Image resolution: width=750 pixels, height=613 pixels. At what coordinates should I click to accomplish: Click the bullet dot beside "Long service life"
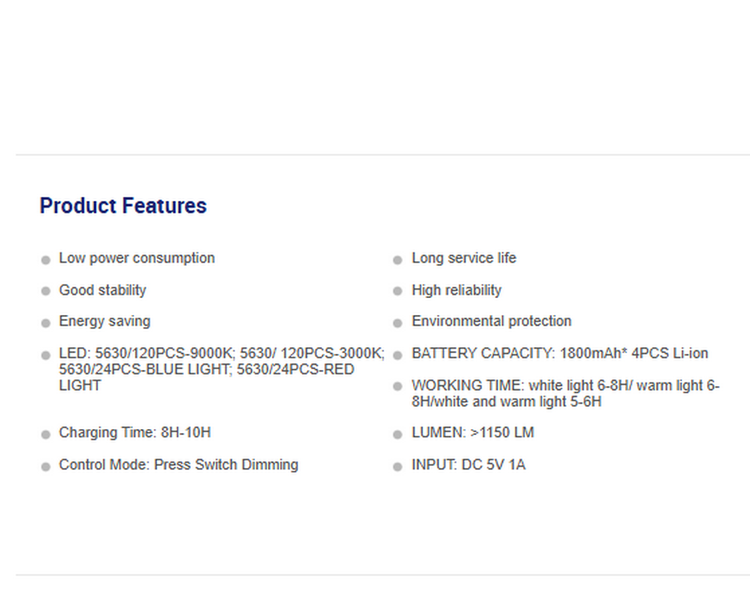click(398, 260)
